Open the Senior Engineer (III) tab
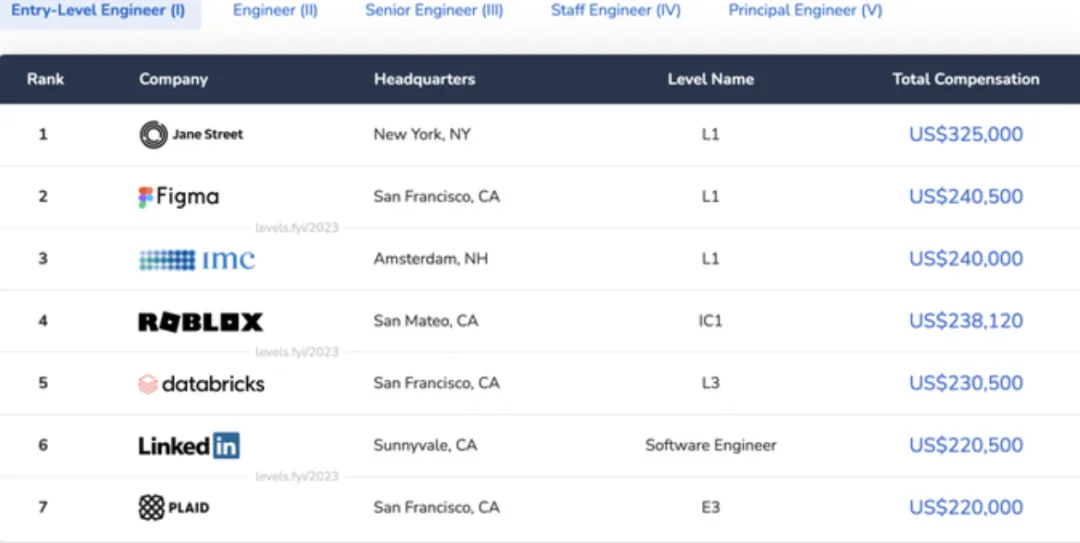 coord(434,11)
